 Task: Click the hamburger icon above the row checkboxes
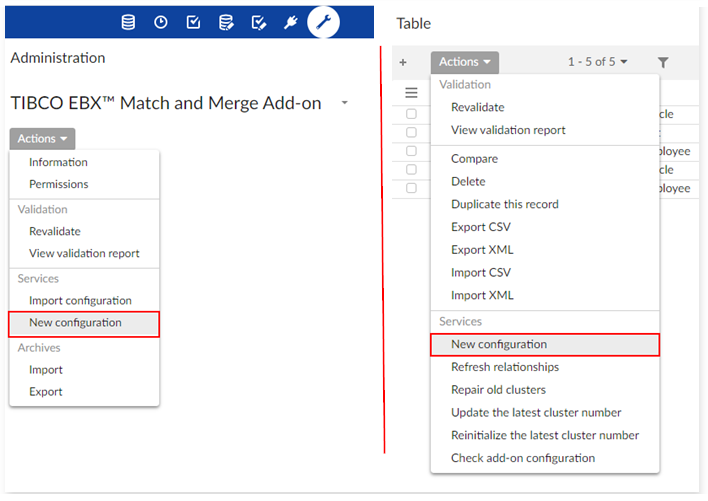click(x=411, y=92)
